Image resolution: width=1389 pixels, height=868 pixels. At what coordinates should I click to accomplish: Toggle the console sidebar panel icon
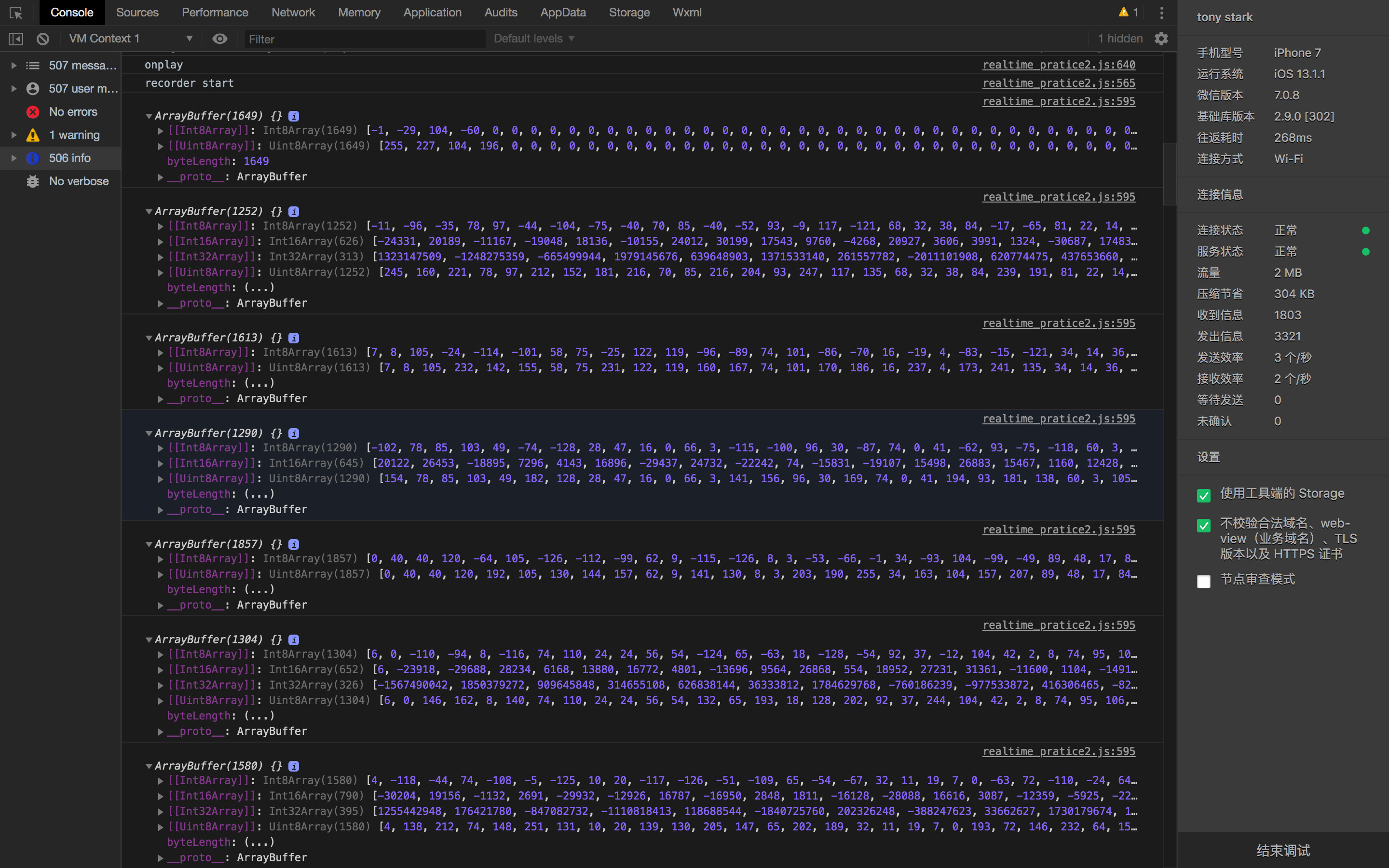[x=16, y=39]
